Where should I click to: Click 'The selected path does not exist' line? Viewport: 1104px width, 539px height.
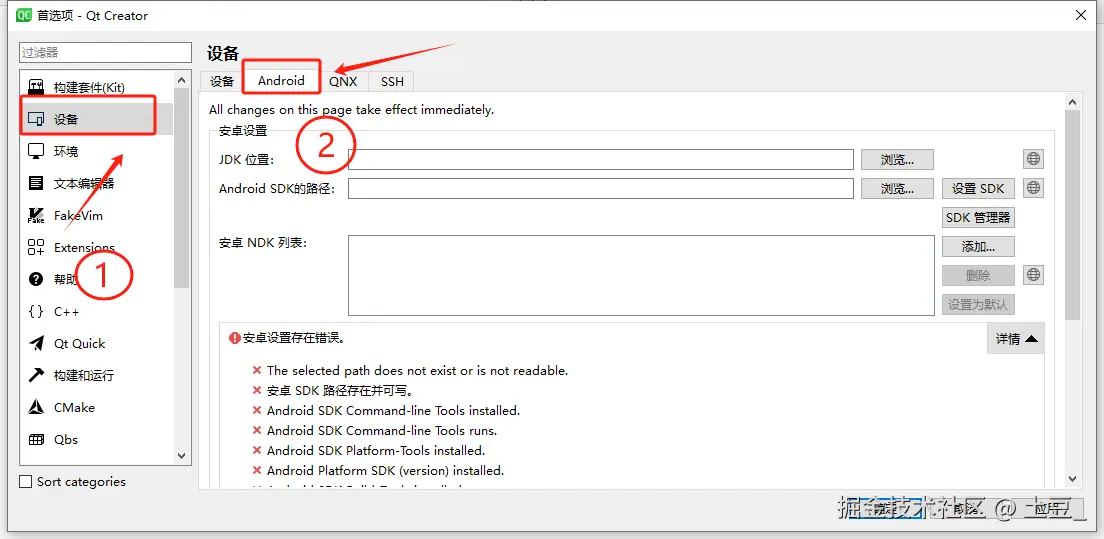[x=418, y=371]
